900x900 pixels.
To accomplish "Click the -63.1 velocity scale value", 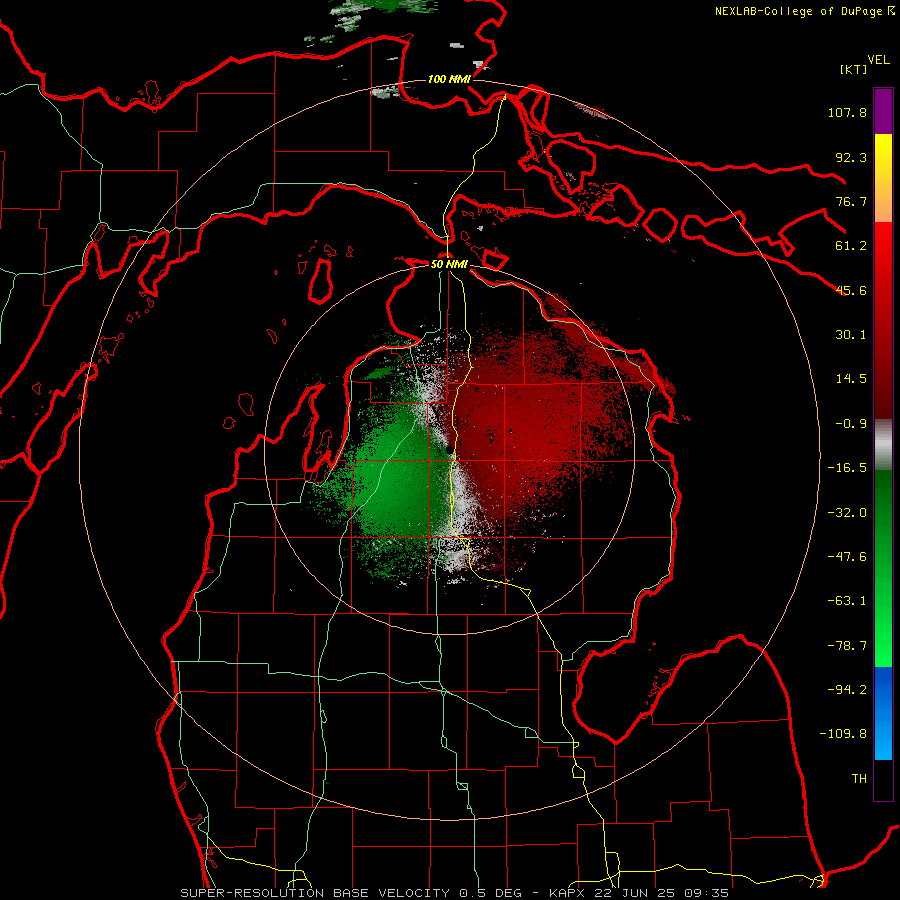I will point(847,601).
